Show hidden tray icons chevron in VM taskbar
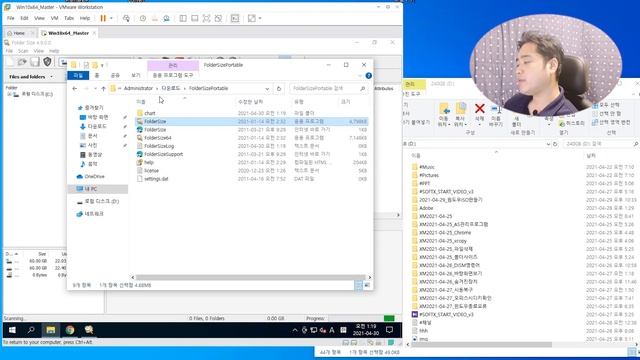The image size is (640, 360). [295, 330]
